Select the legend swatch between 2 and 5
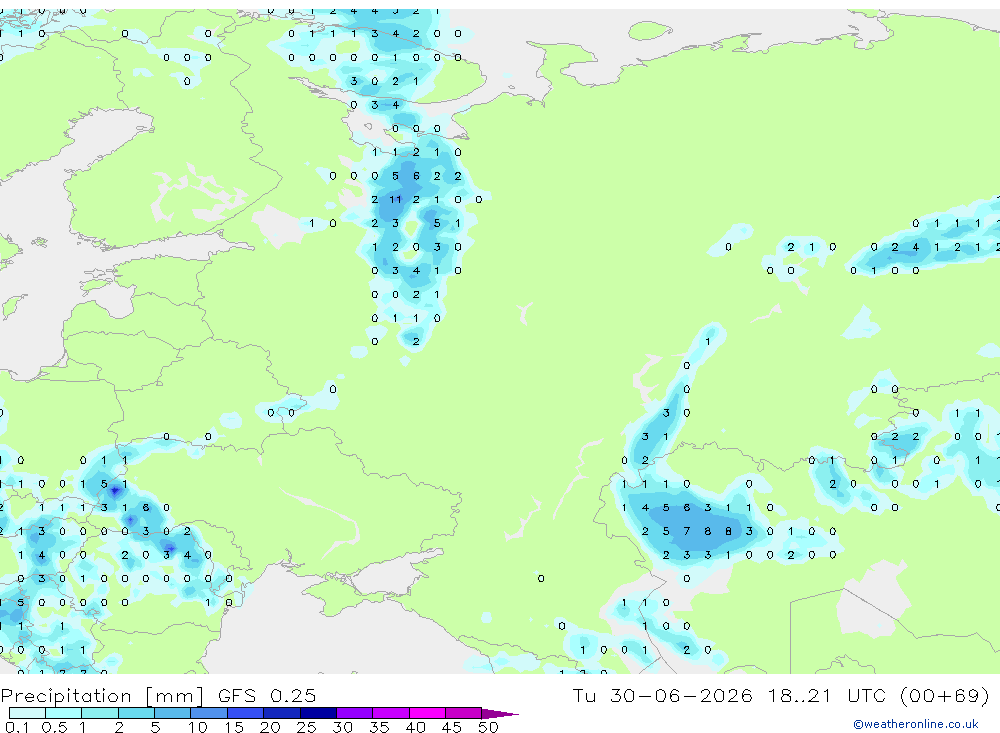Viewport: 1000px width, 733px height. pos(136,713)
